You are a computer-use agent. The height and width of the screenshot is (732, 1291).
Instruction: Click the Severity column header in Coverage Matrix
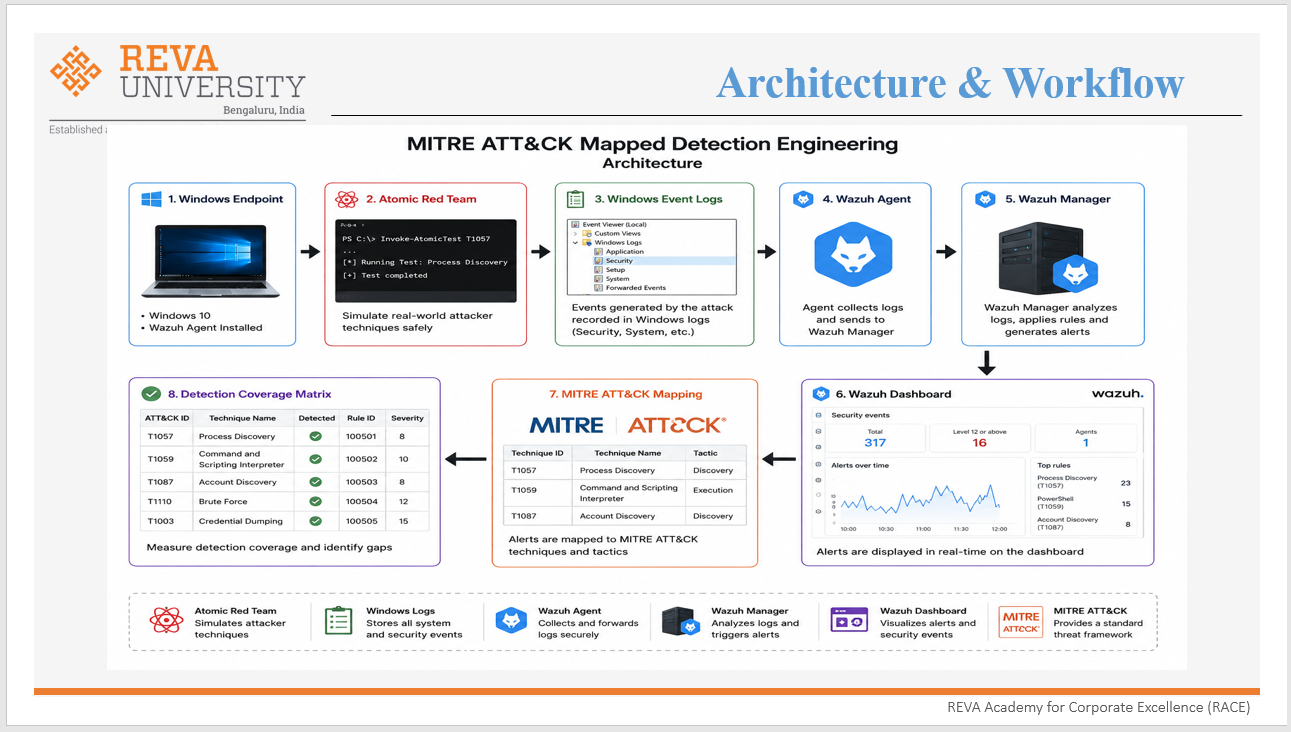click(407, 418)
